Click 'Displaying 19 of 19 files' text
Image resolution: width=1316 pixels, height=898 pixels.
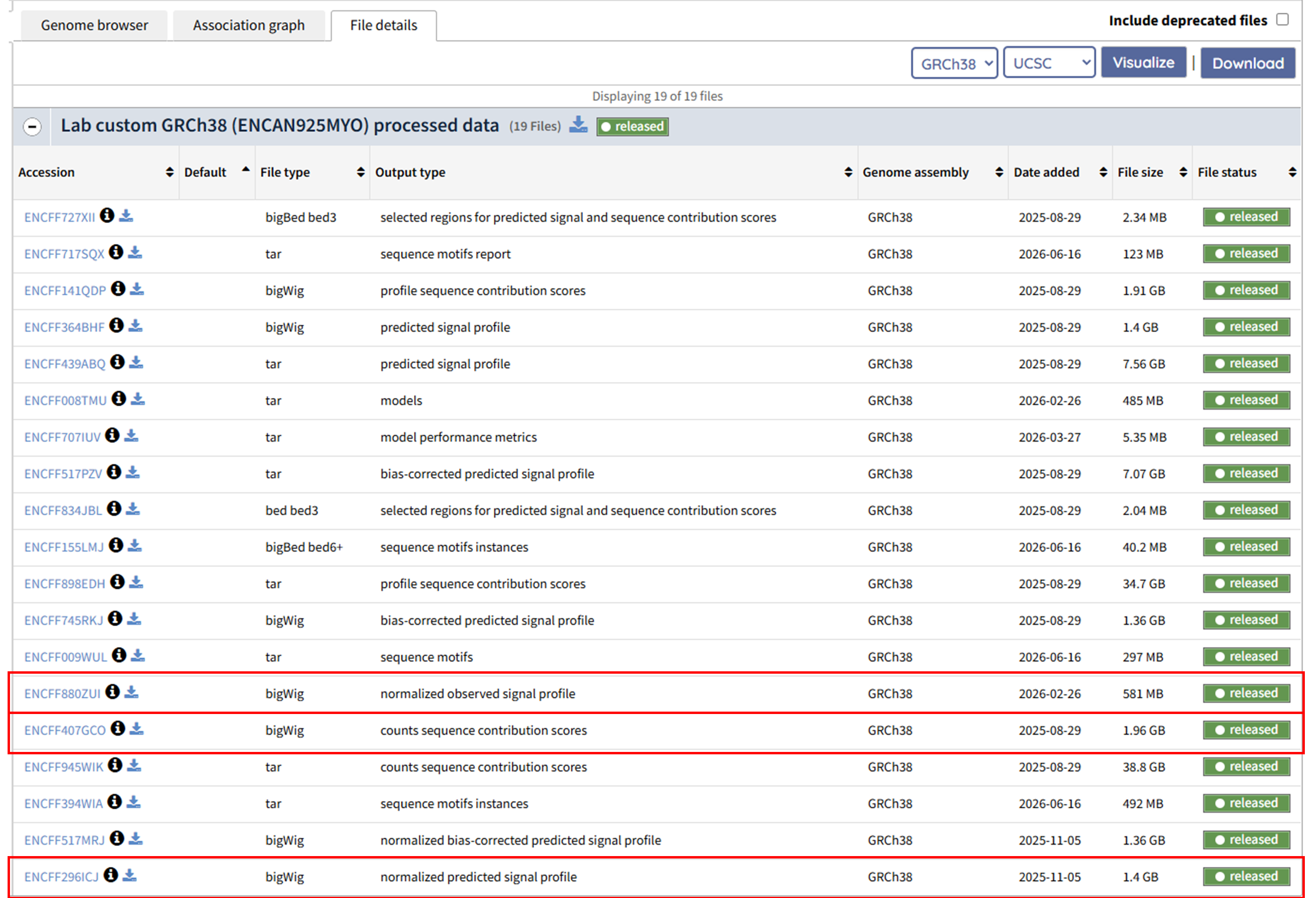click(657, 96)
